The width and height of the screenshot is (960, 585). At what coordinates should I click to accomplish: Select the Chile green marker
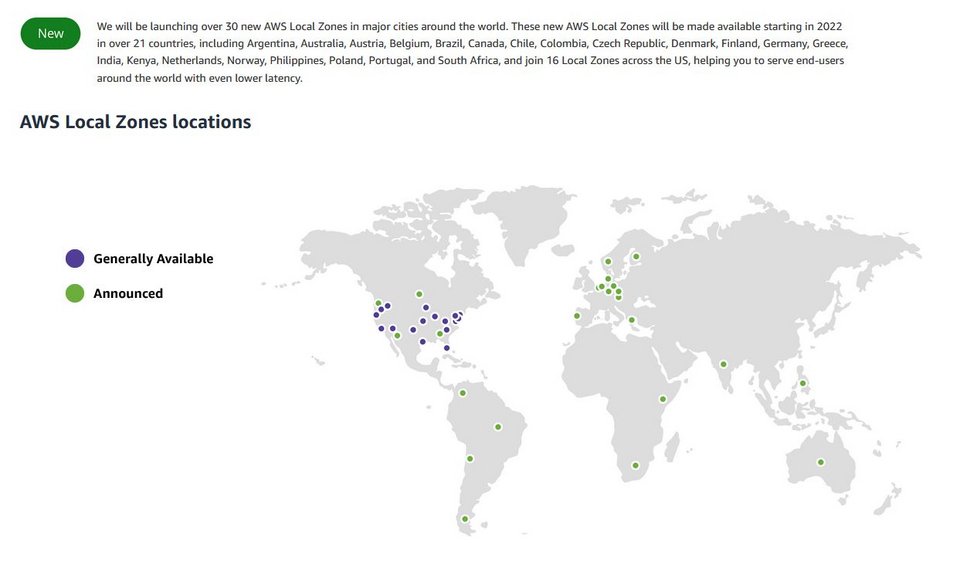pos(469,459)
